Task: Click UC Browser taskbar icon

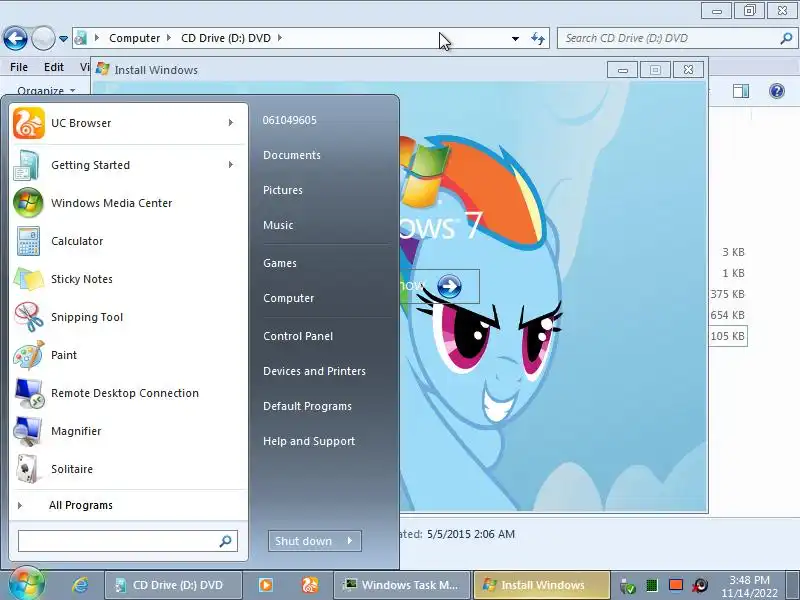Action: (x=310, y=585)
